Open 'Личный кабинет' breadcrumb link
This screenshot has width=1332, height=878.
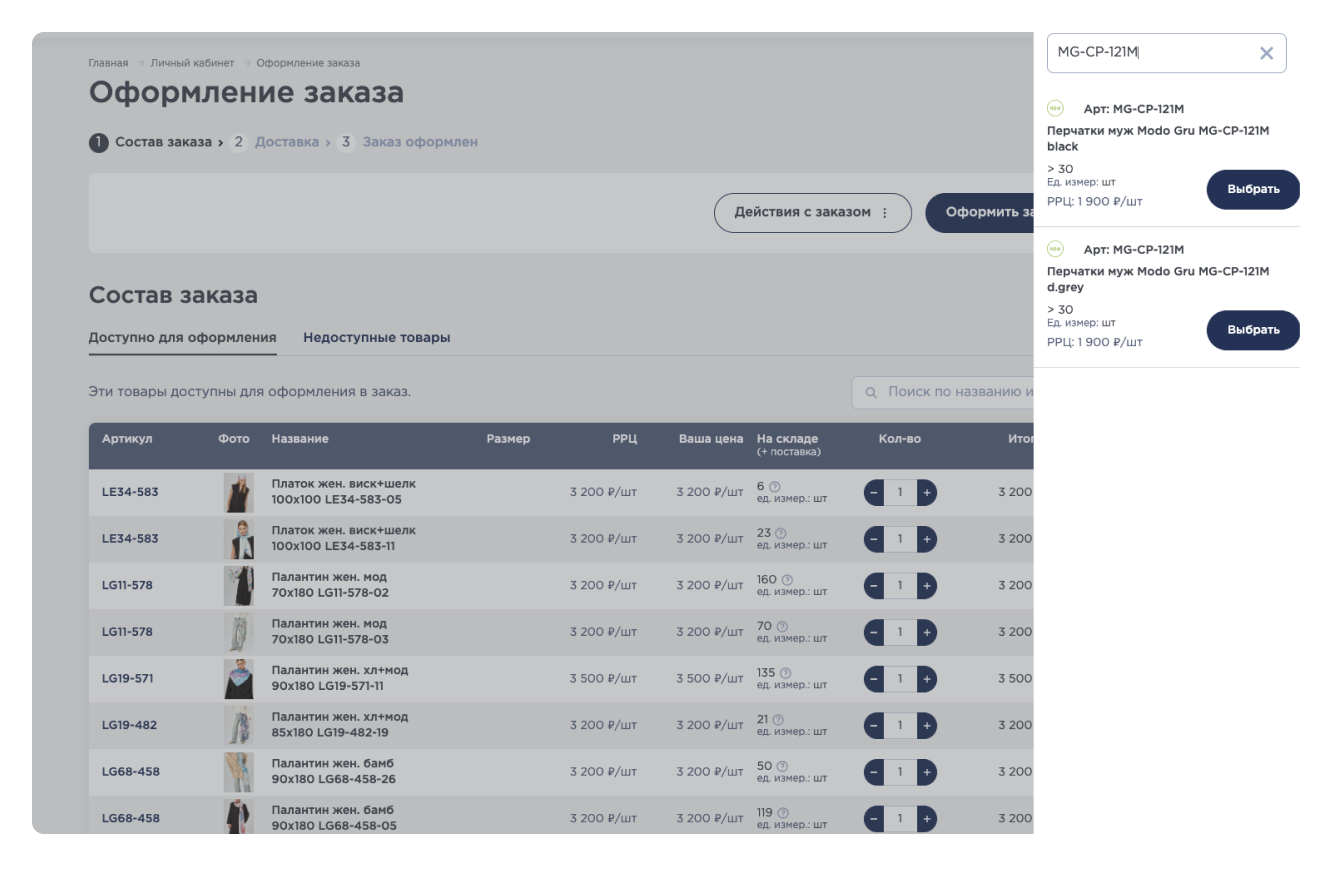(x=192, y=63)
